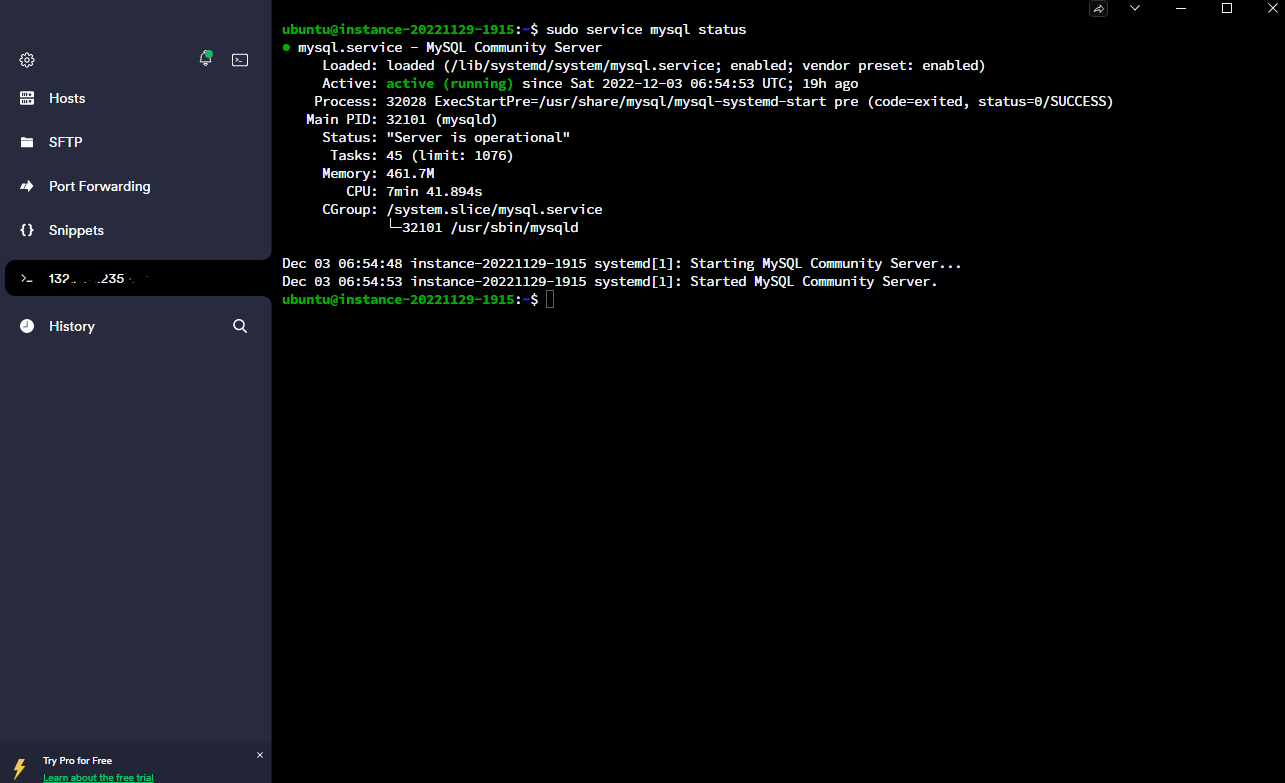Image resolution: width=1285 pixels, height=783 pixels.
Task: Click the 'Loaded:' line with mysql.service path
Action: [x=654, y=66]
